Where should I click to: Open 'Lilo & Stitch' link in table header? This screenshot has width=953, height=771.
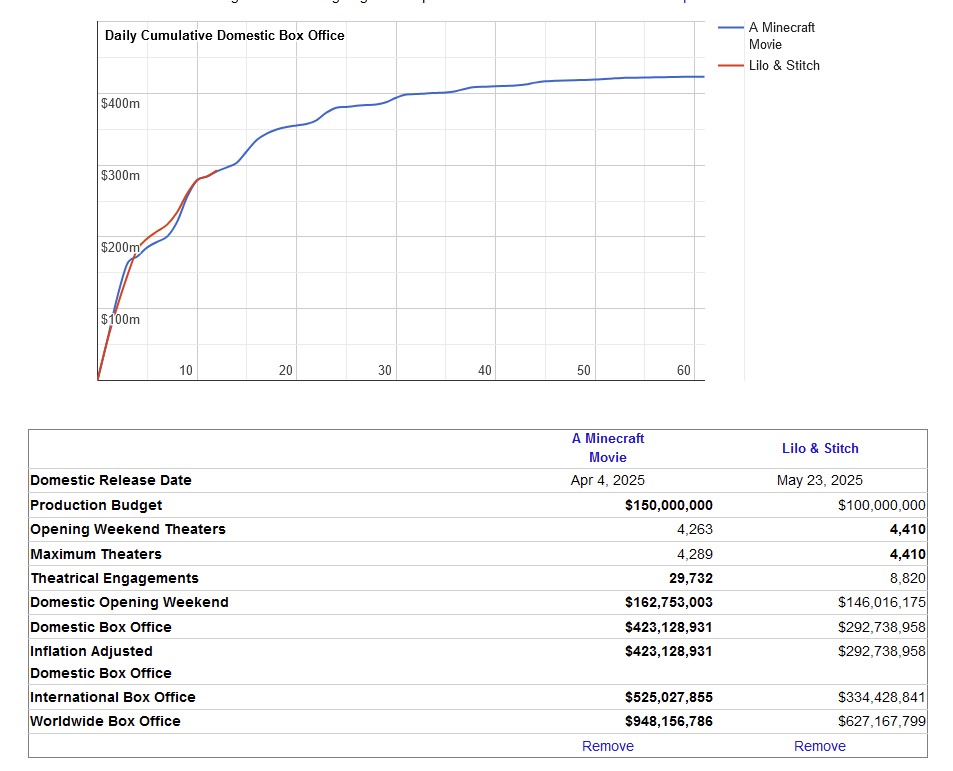coord(820,449)
